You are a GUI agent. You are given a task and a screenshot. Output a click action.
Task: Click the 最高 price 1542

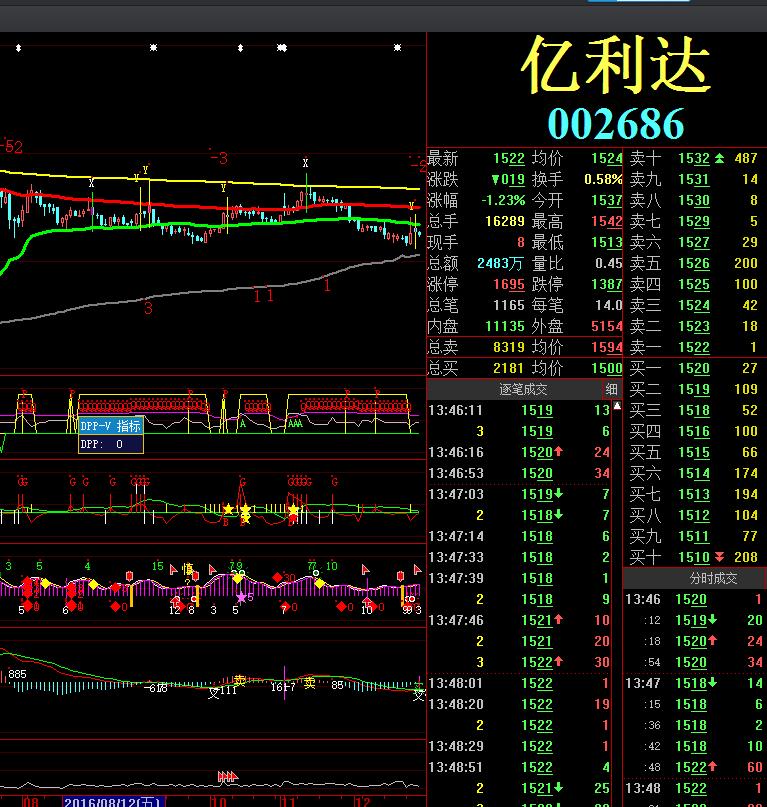pyautogui.click(x=606, y=221)
